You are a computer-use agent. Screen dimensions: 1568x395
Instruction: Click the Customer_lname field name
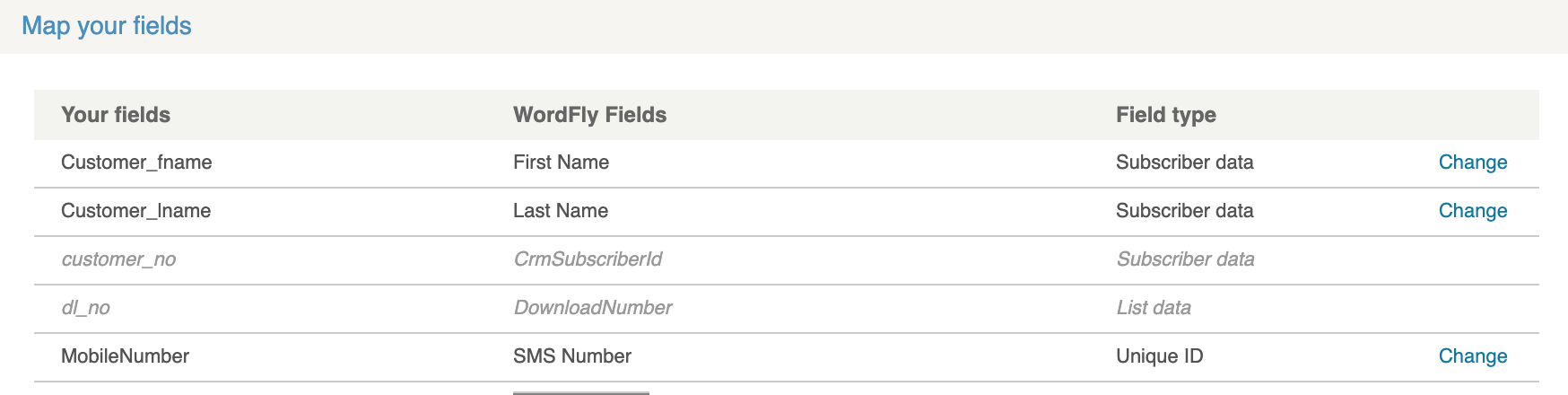136,211
